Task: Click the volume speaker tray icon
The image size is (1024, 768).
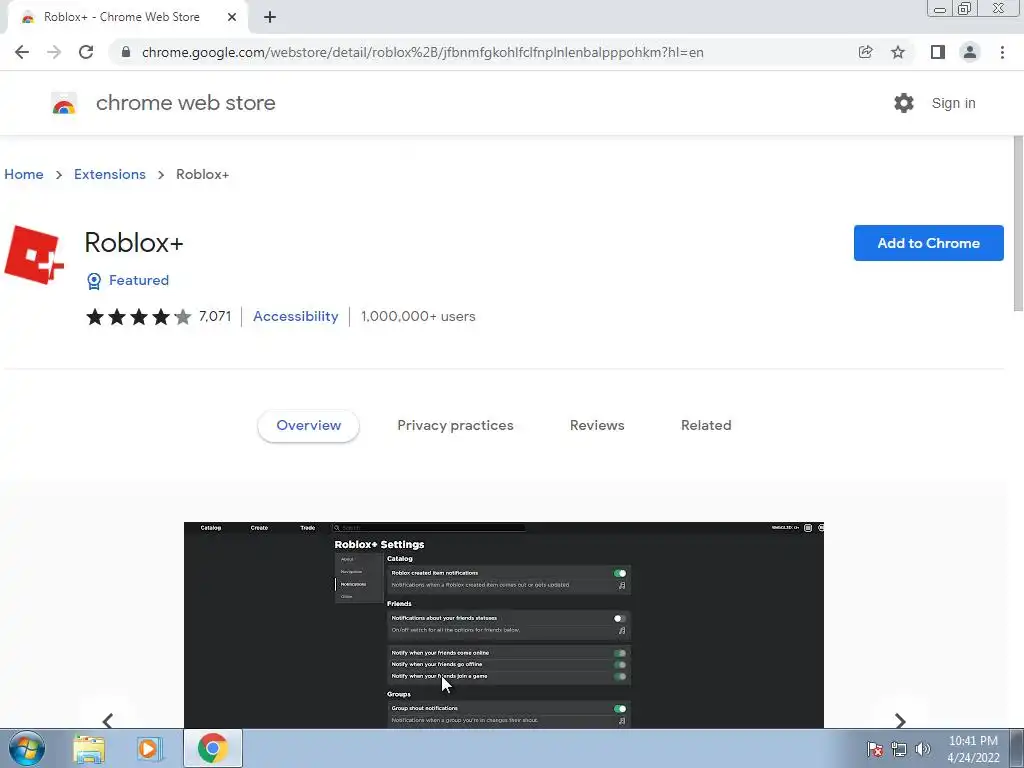Action: [923, 749]
